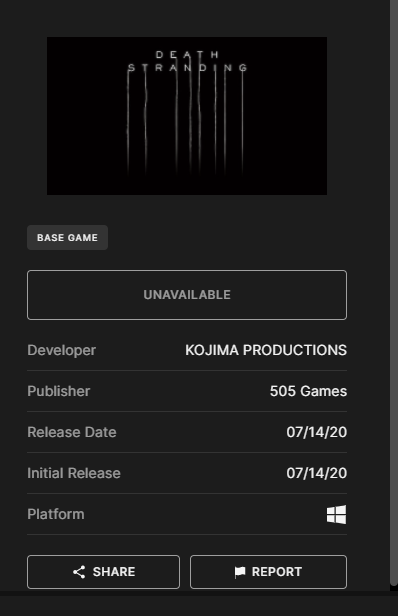
Task: Open the 505 Games publisher link
Action: click(x=308, y=391)
